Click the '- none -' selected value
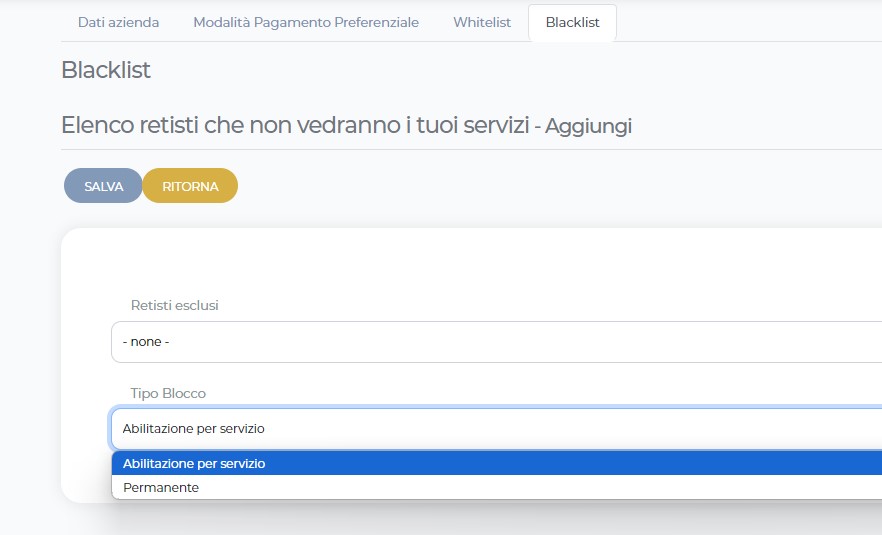Image resolution: width=882 pixels, height=535 pixels. click(x=146, y=342)
